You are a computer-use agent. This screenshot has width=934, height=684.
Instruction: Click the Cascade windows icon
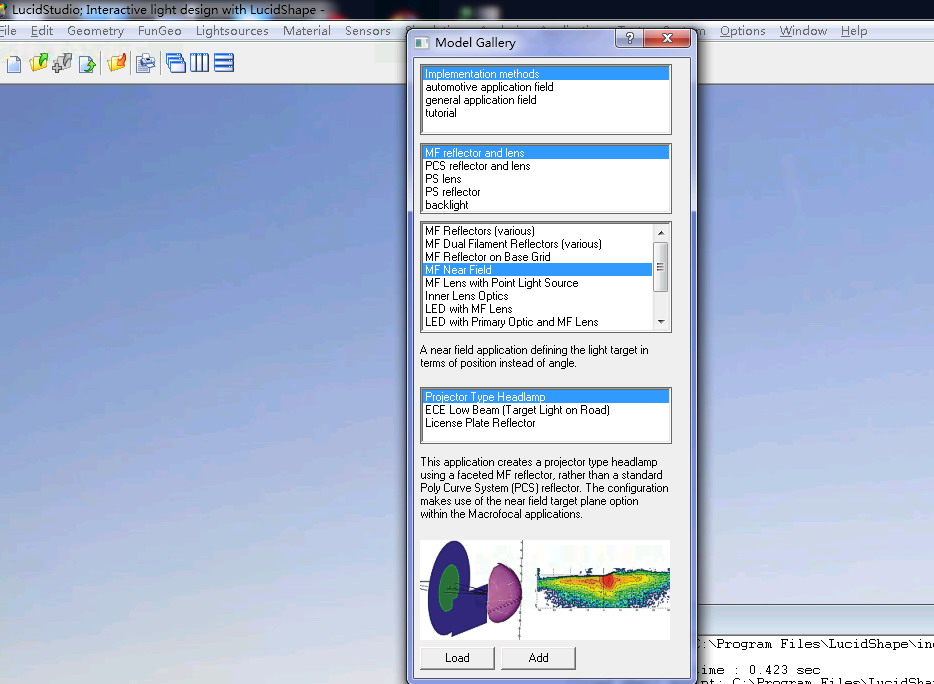pyautogui.click(x=176, y=63)
